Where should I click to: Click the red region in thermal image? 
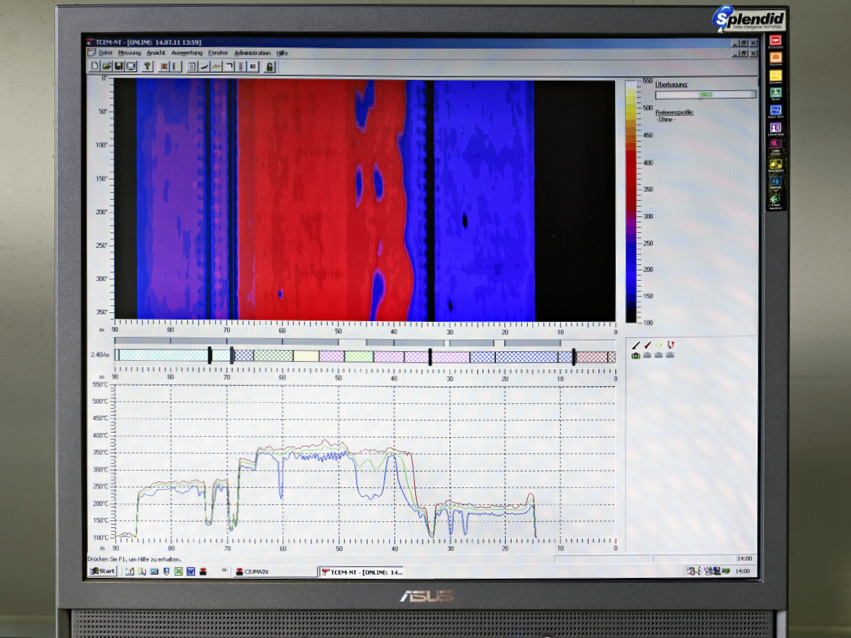click(x=300, y=200)
